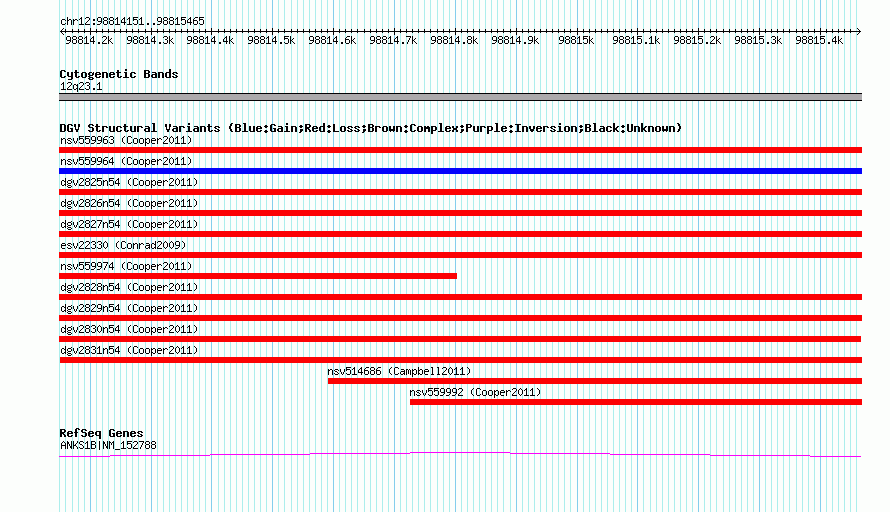Screen dimensions: 890x512
Task: Click the red loss bar under dgv2826n54
Action: pyautogui.click(x=460, y=213)
